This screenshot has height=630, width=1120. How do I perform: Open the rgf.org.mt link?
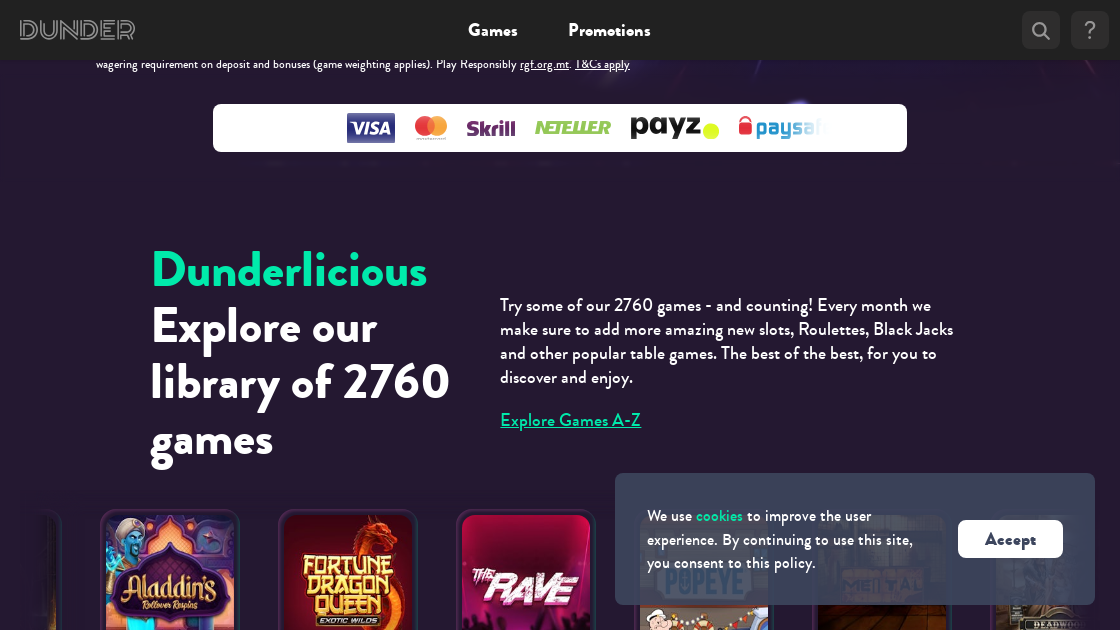point(544,64)
